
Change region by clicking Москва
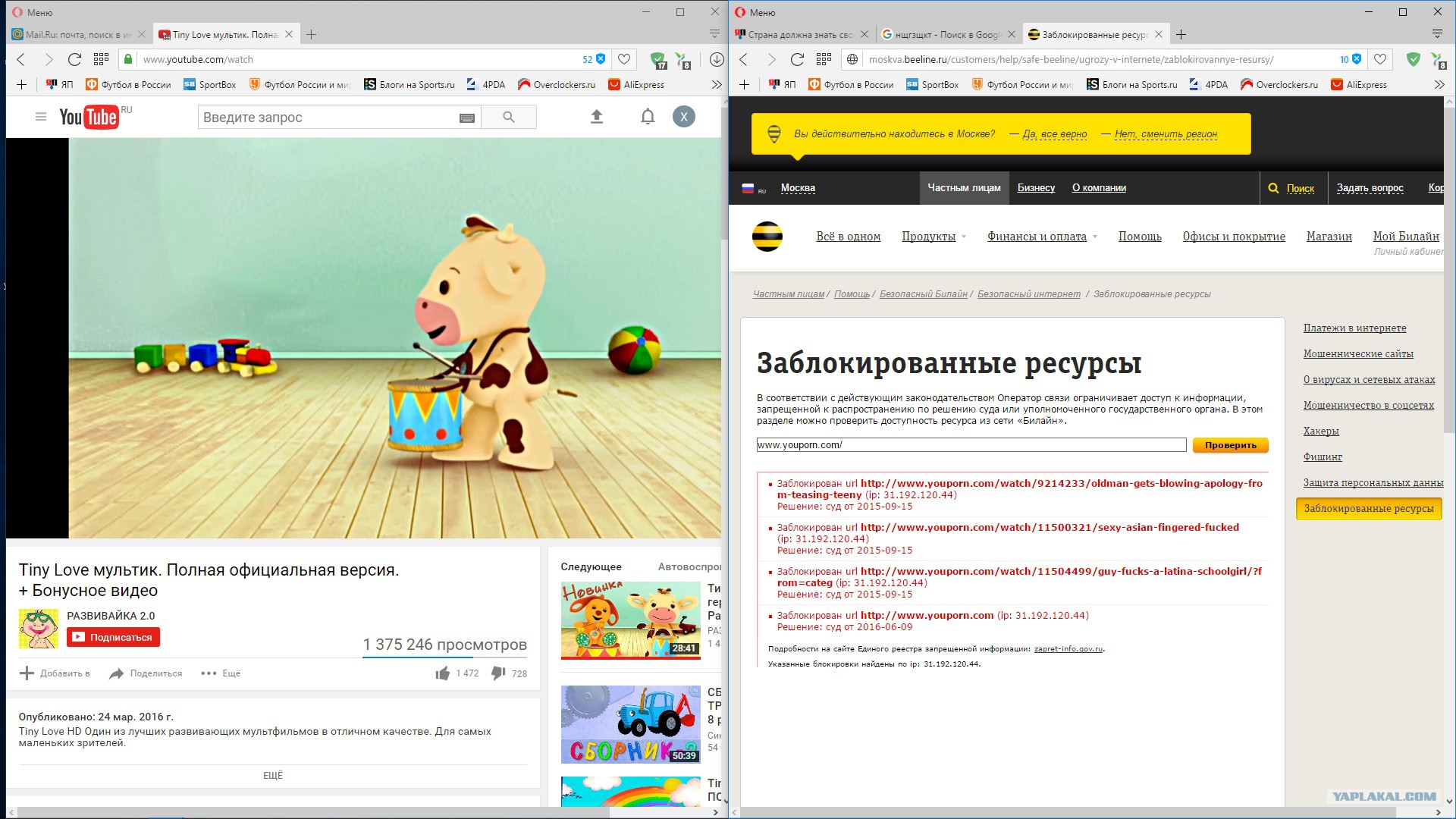pos(798,188)
